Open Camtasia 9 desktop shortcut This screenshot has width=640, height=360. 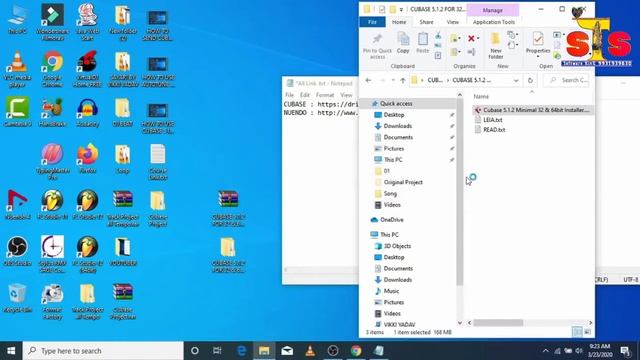coord(17,112)
